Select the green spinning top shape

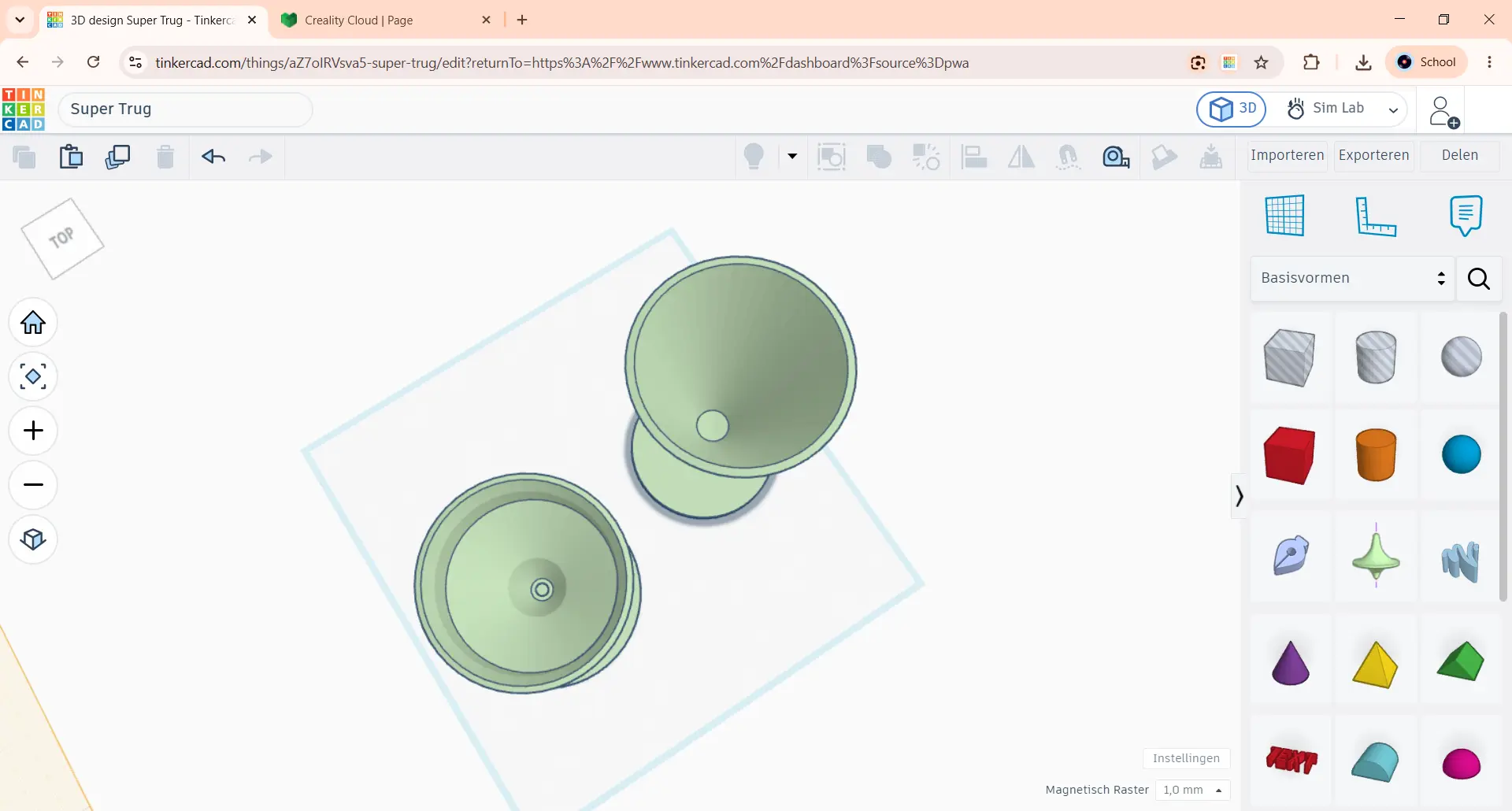[1376, 555]
